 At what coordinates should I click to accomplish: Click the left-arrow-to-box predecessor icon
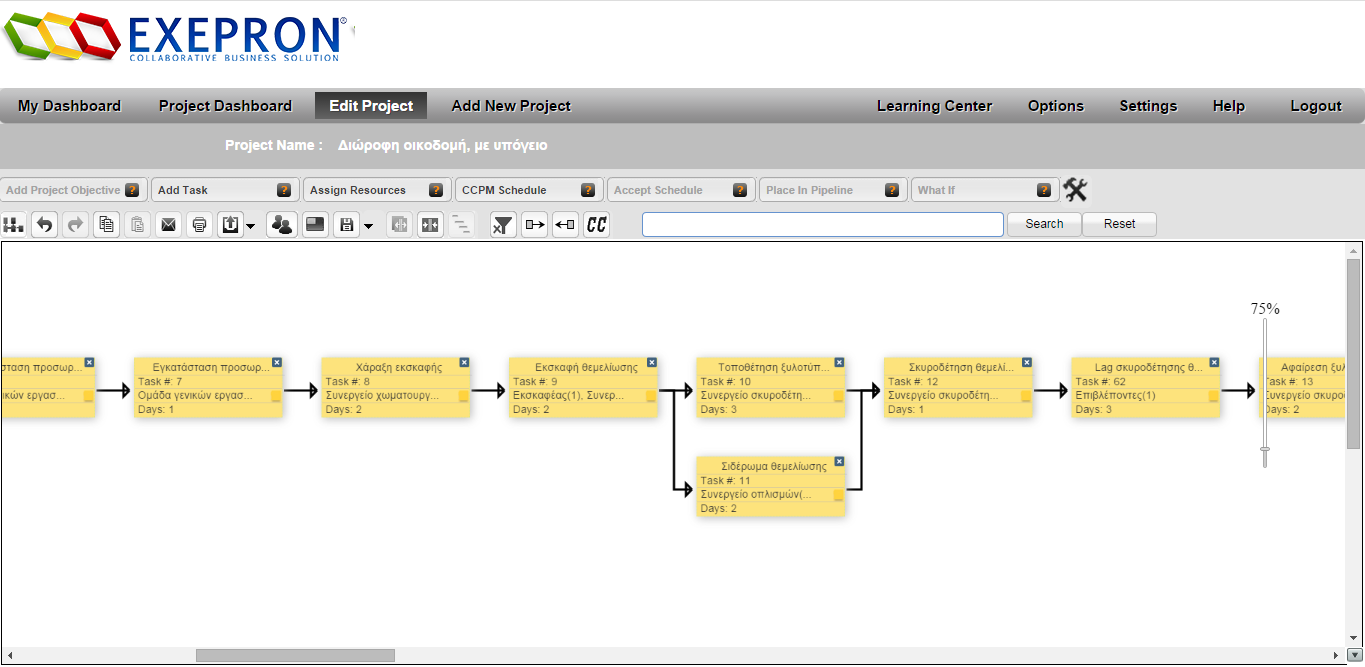pyautogui.click(x=565, y=225)
